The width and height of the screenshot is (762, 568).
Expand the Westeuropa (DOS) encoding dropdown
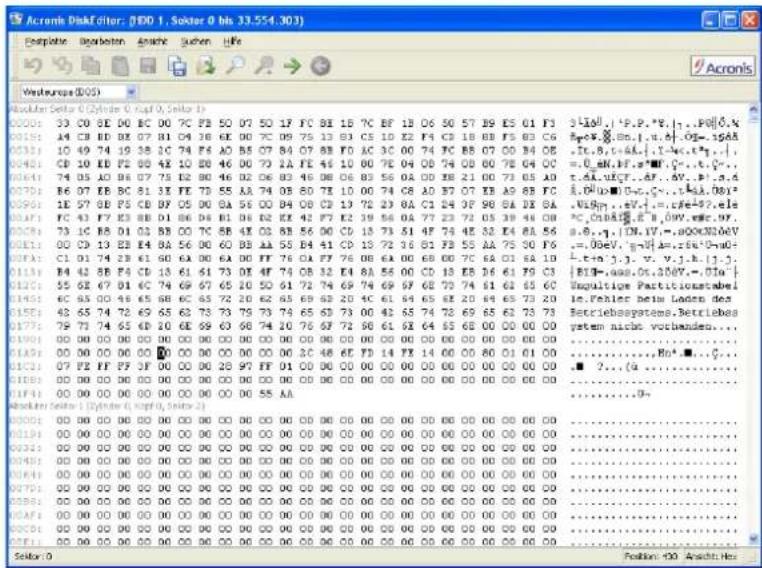[x=131, y=92]
